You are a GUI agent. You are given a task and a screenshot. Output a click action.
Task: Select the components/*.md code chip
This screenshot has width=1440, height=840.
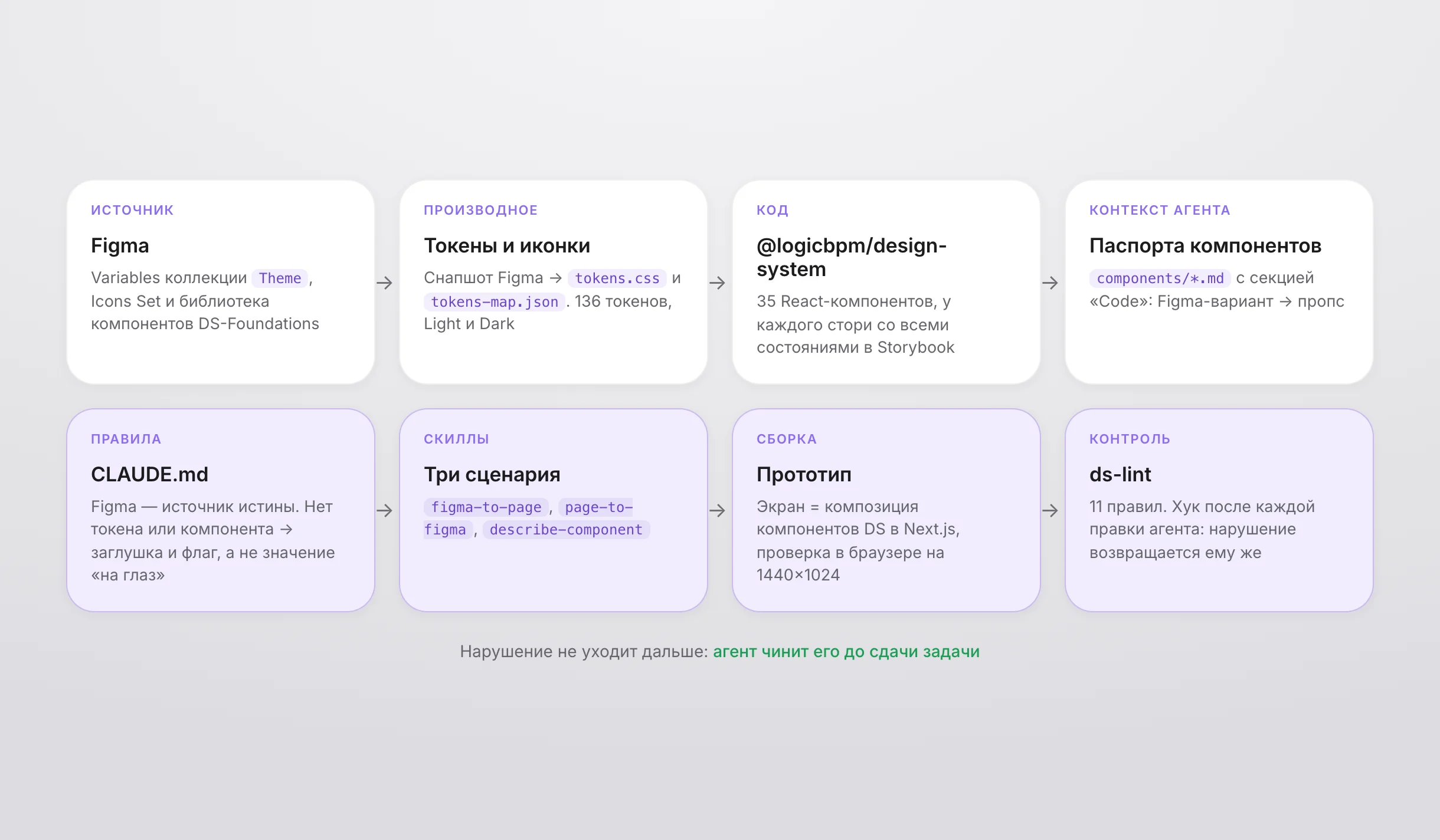point(1160,278)
